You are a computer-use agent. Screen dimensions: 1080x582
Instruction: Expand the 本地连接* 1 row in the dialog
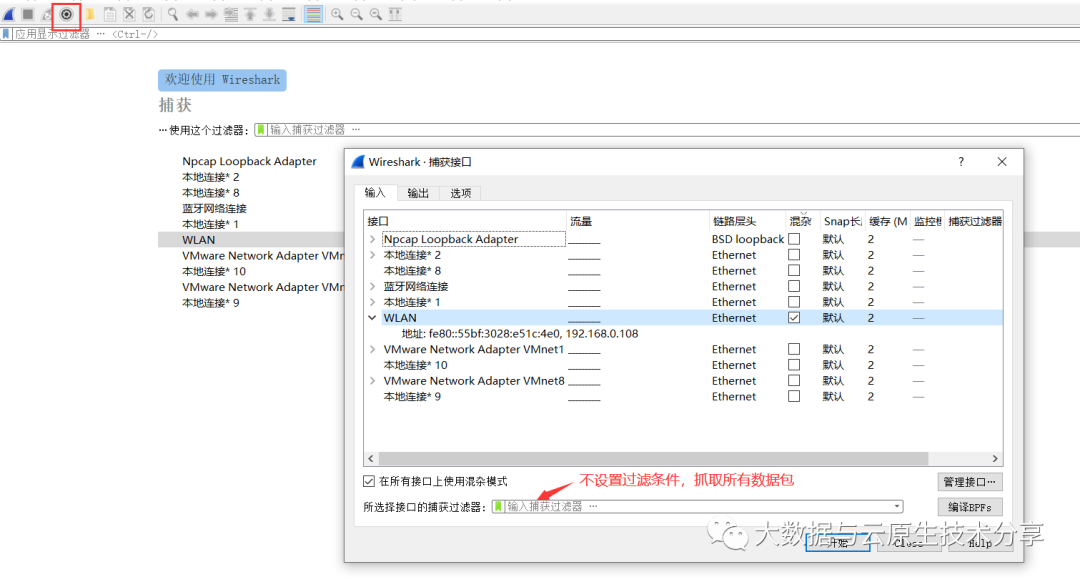pos(373,302)
